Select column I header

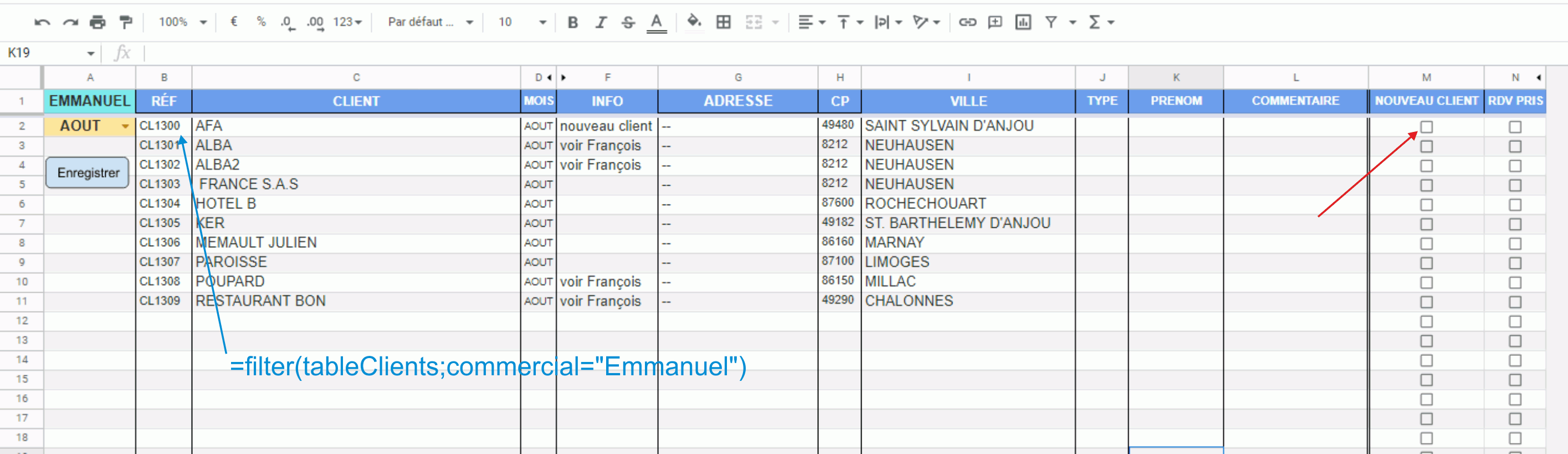968,78
